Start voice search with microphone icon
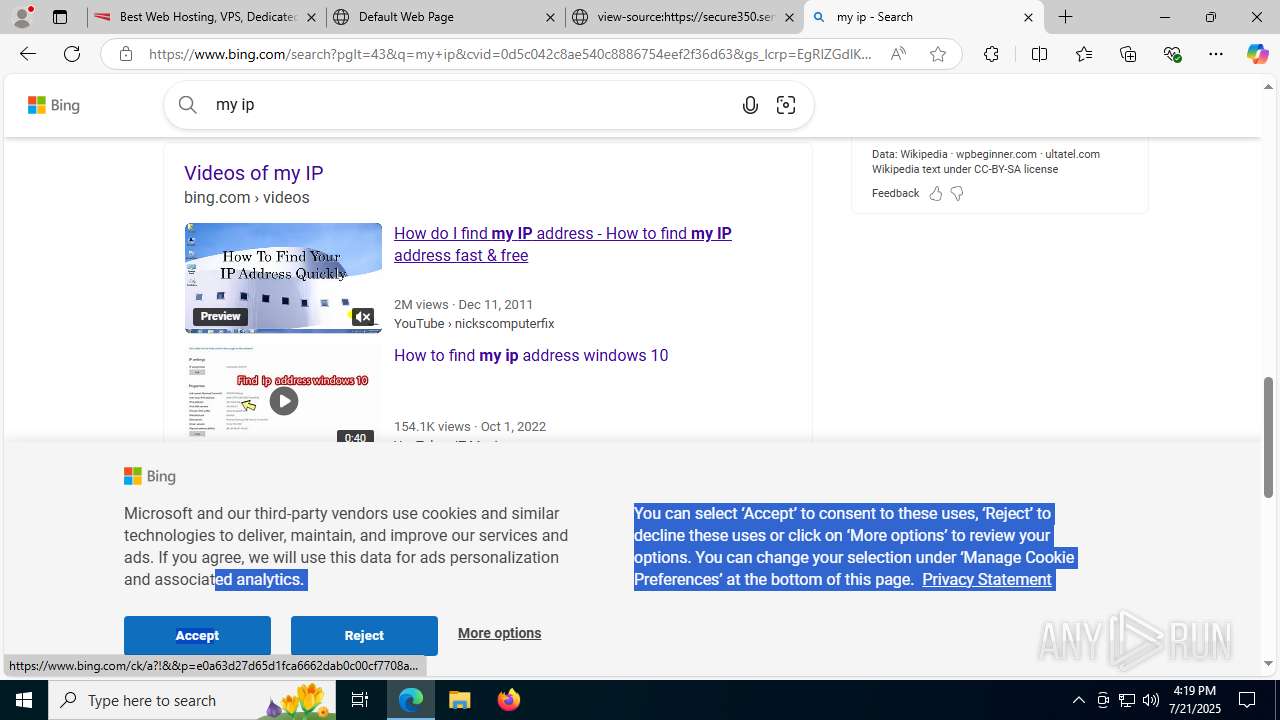Image resolution: width=1280 pixels, height=720 pixels. point(750,105)
